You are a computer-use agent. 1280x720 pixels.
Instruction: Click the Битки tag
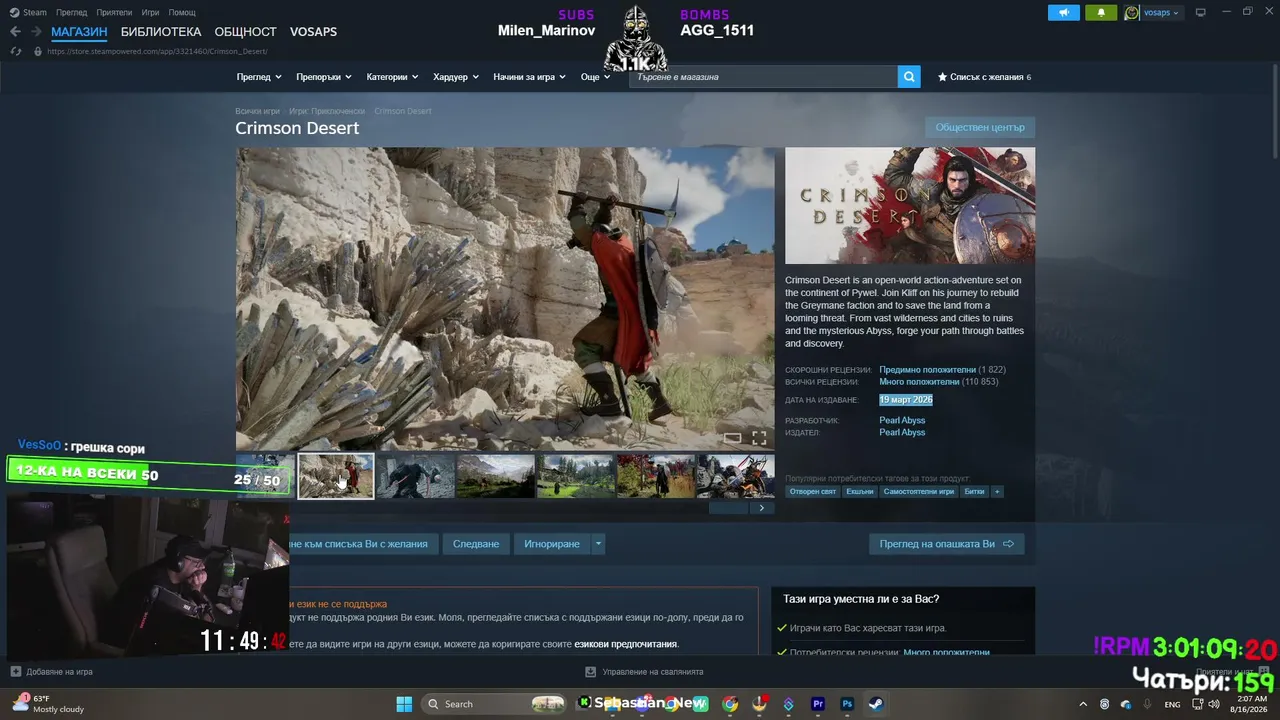pyautogui.click(x=974, y=492)
